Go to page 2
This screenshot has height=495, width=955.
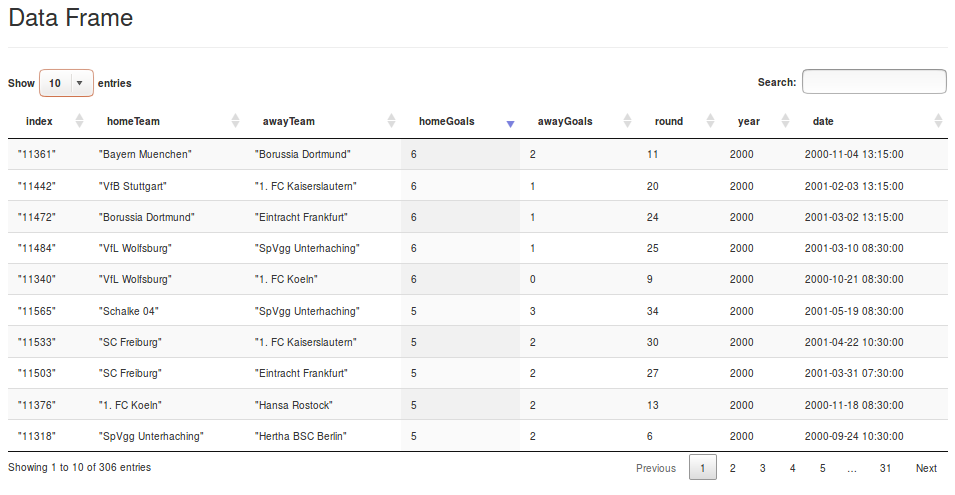(x=732, y=468)
